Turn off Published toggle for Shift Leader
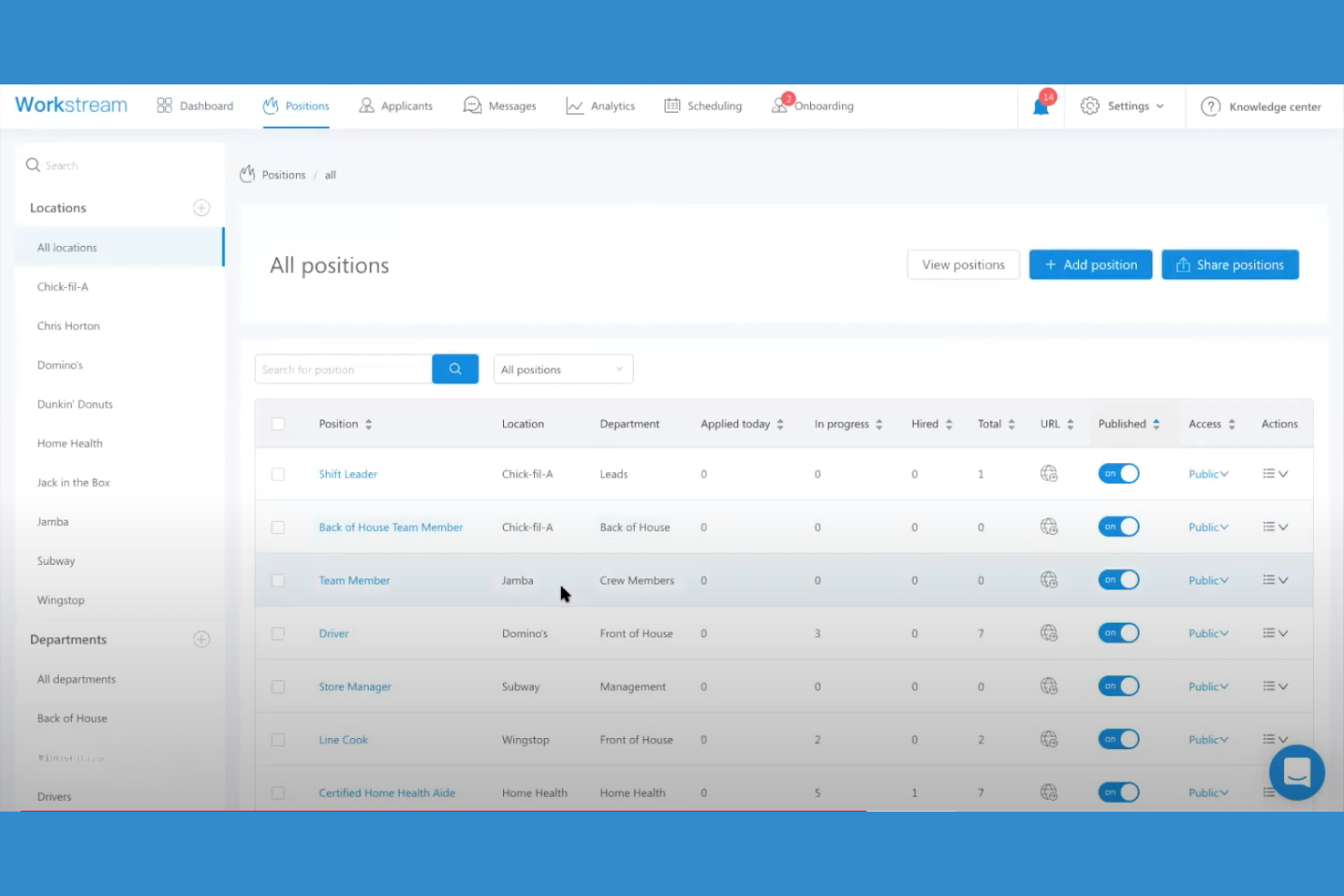Viewport: 1344px width, 896px height. (x=1119, y=474)
